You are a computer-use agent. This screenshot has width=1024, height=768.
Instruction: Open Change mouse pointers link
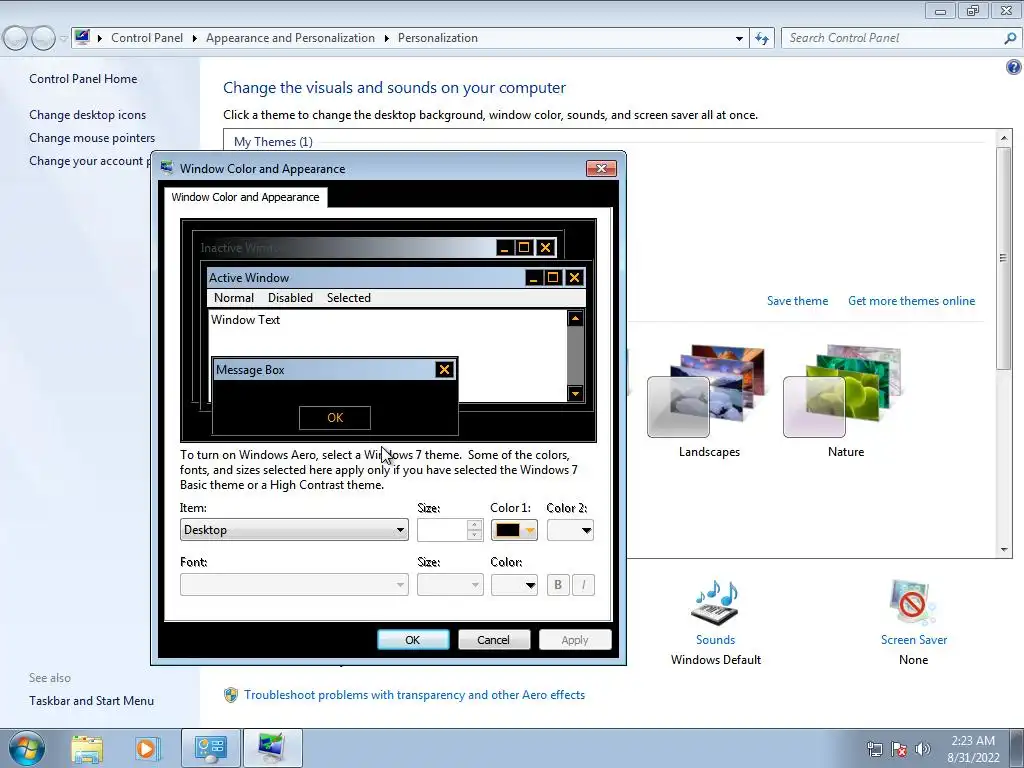tap(92, 138)
